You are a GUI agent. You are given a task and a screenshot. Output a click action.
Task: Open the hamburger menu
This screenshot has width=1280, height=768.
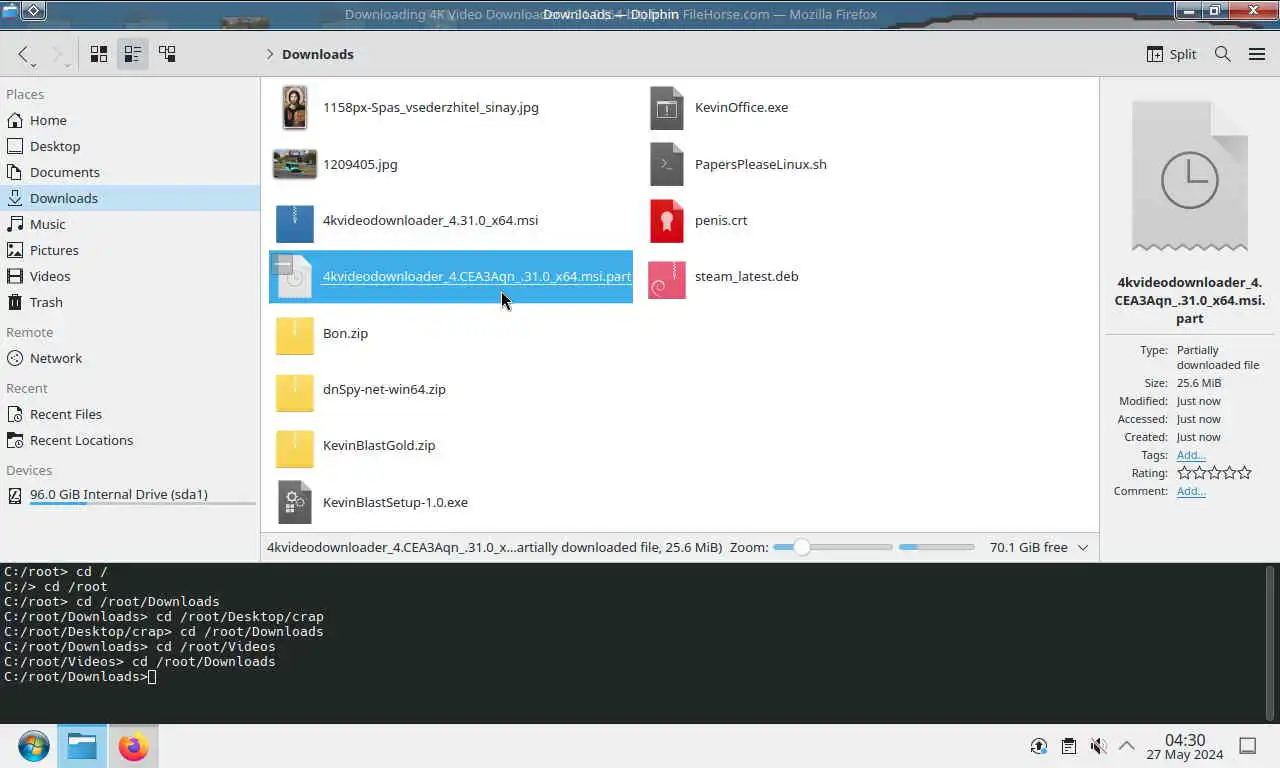1257,54
